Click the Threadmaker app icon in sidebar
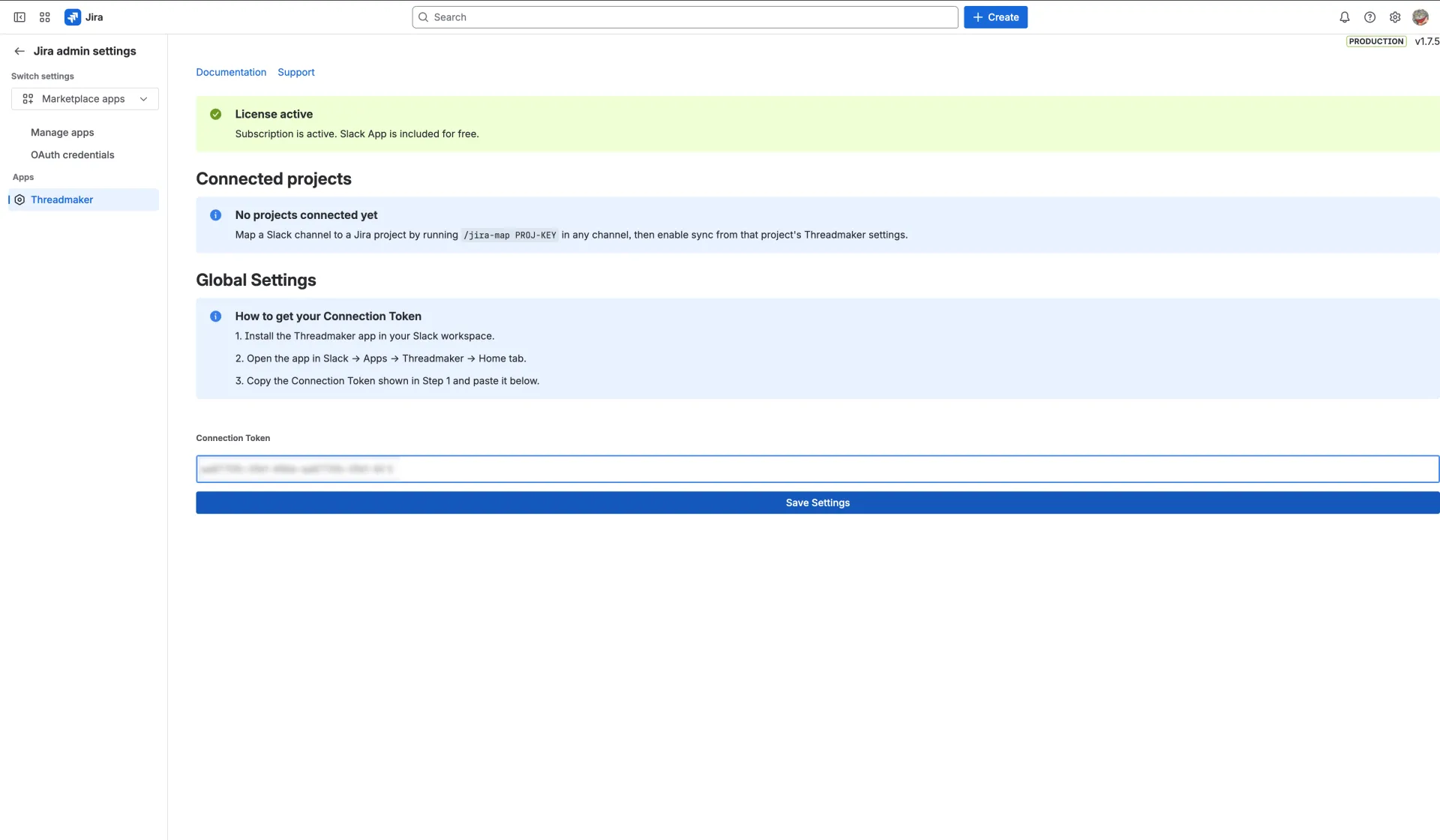The height and width of the screenshot is (840, 1440). [20, 199]
